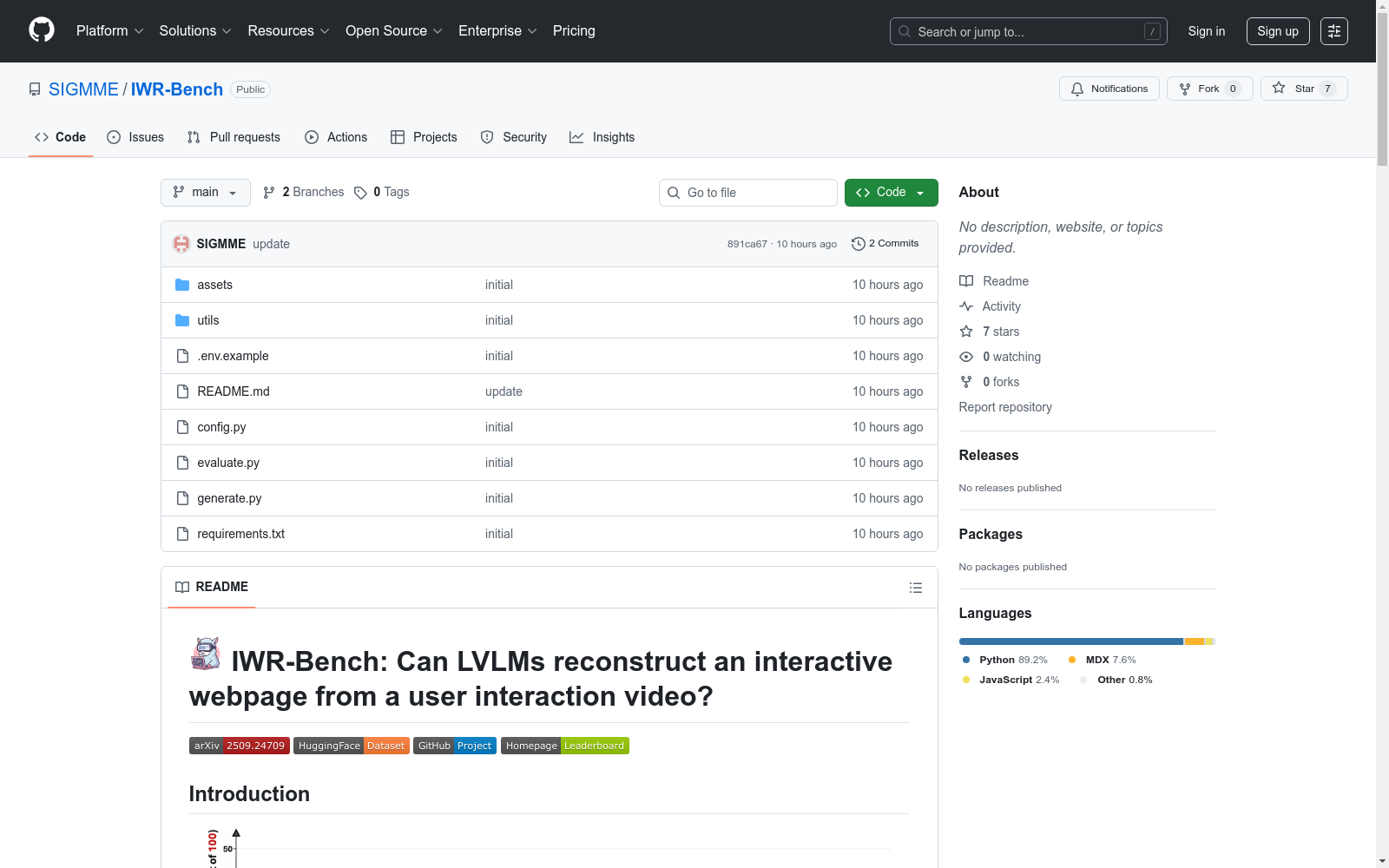Click the pulse icon next to Activity
The height and width of the screenshot is (868, 1389).
(x=966, y=306)
